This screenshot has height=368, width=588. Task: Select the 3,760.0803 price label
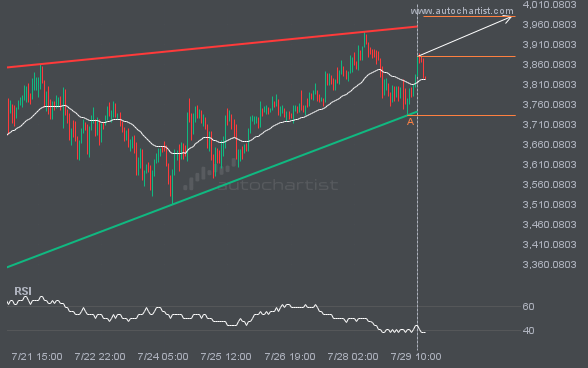[549, 104]
